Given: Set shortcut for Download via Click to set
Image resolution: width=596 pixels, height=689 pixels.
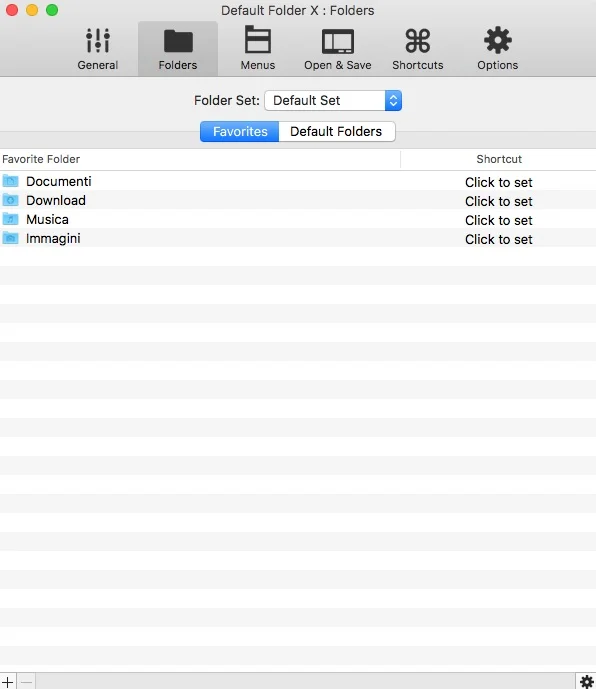Looking at the screenshot, I should pyautogui.click(x=499, y=201).
